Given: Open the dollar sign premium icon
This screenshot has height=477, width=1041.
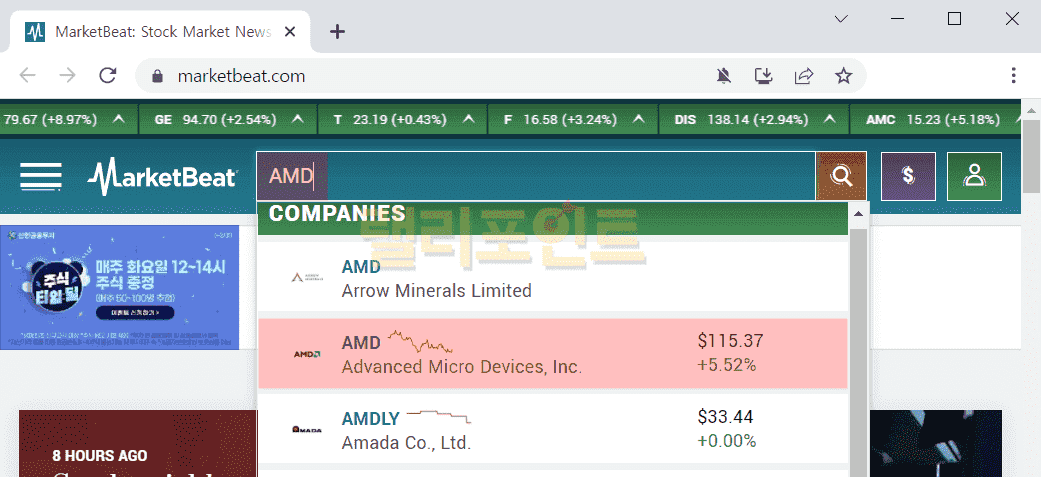Looking at the screenshot, I should pos(908,177).
